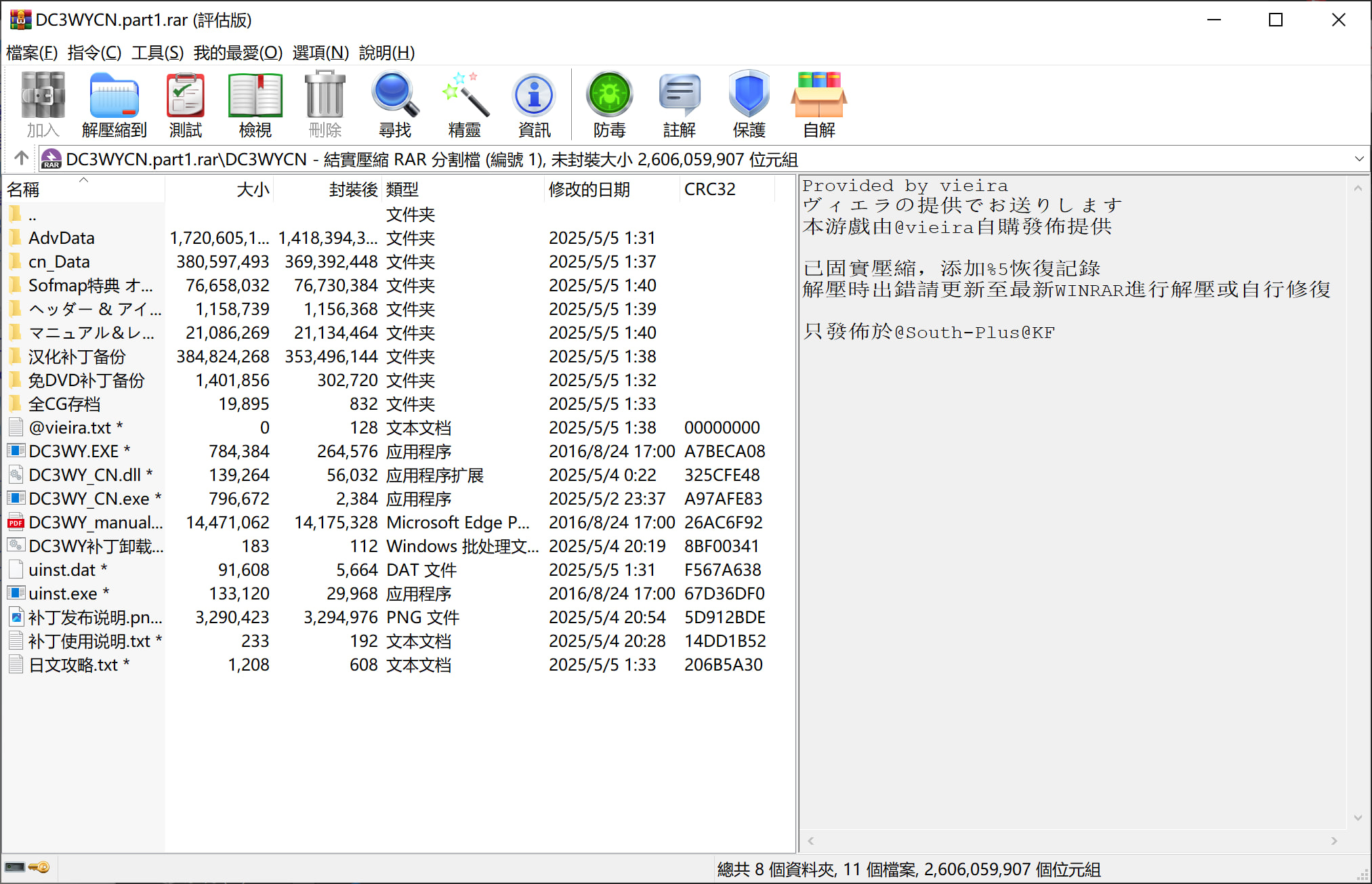1372x884 pixels.
Task: Click the "Provided by vieira" comment line
Action: point(905,185)
